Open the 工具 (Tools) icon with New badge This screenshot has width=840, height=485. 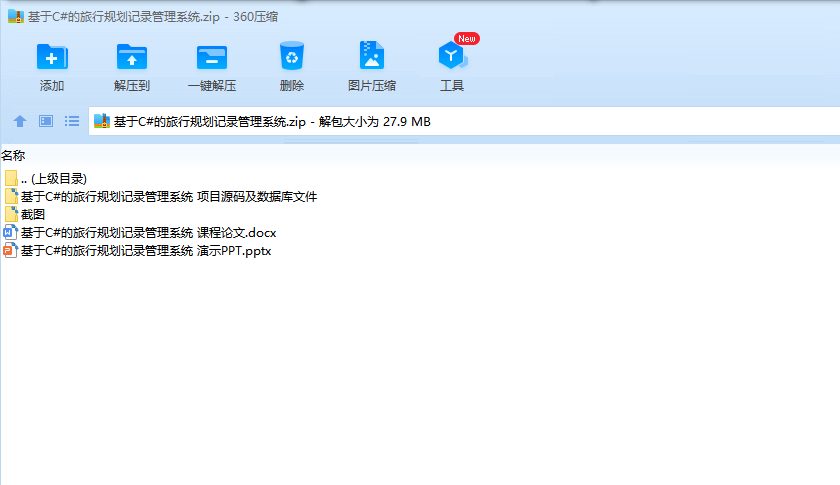click(x=453, y=55)
